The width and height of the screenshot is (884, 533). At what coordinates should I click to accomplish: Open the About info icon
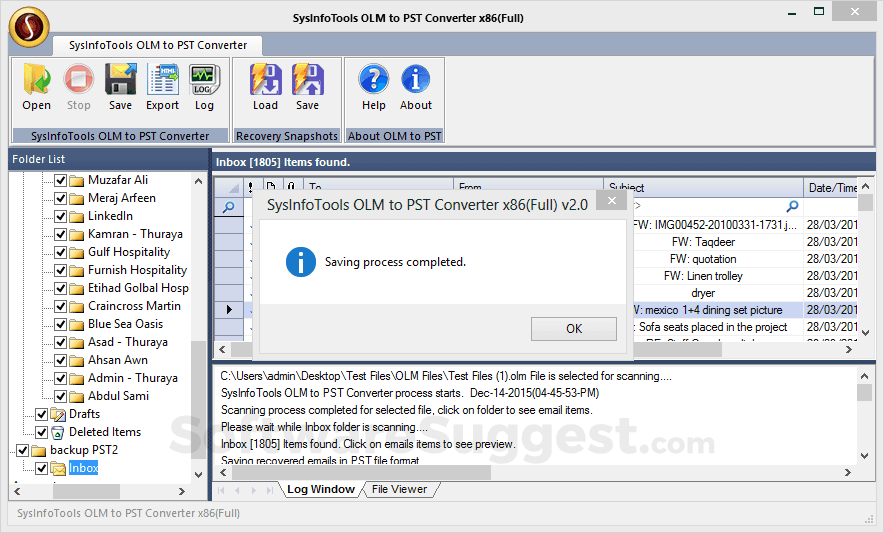coord(416,80)
